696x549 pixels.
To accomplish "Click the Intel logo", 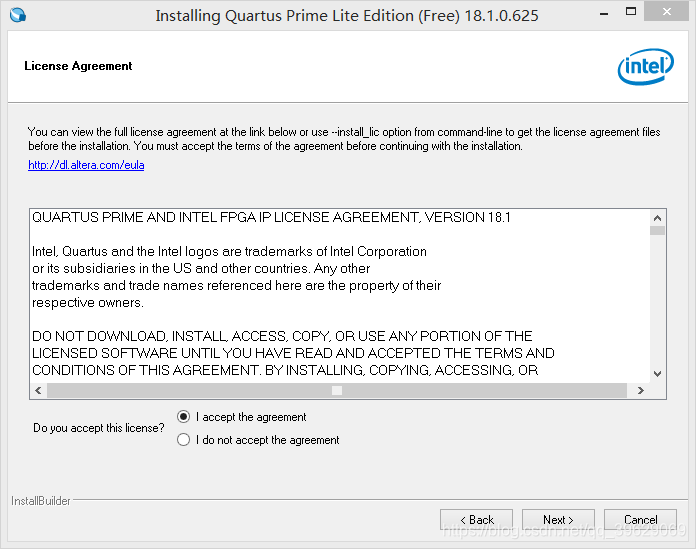I will (645, 67).
